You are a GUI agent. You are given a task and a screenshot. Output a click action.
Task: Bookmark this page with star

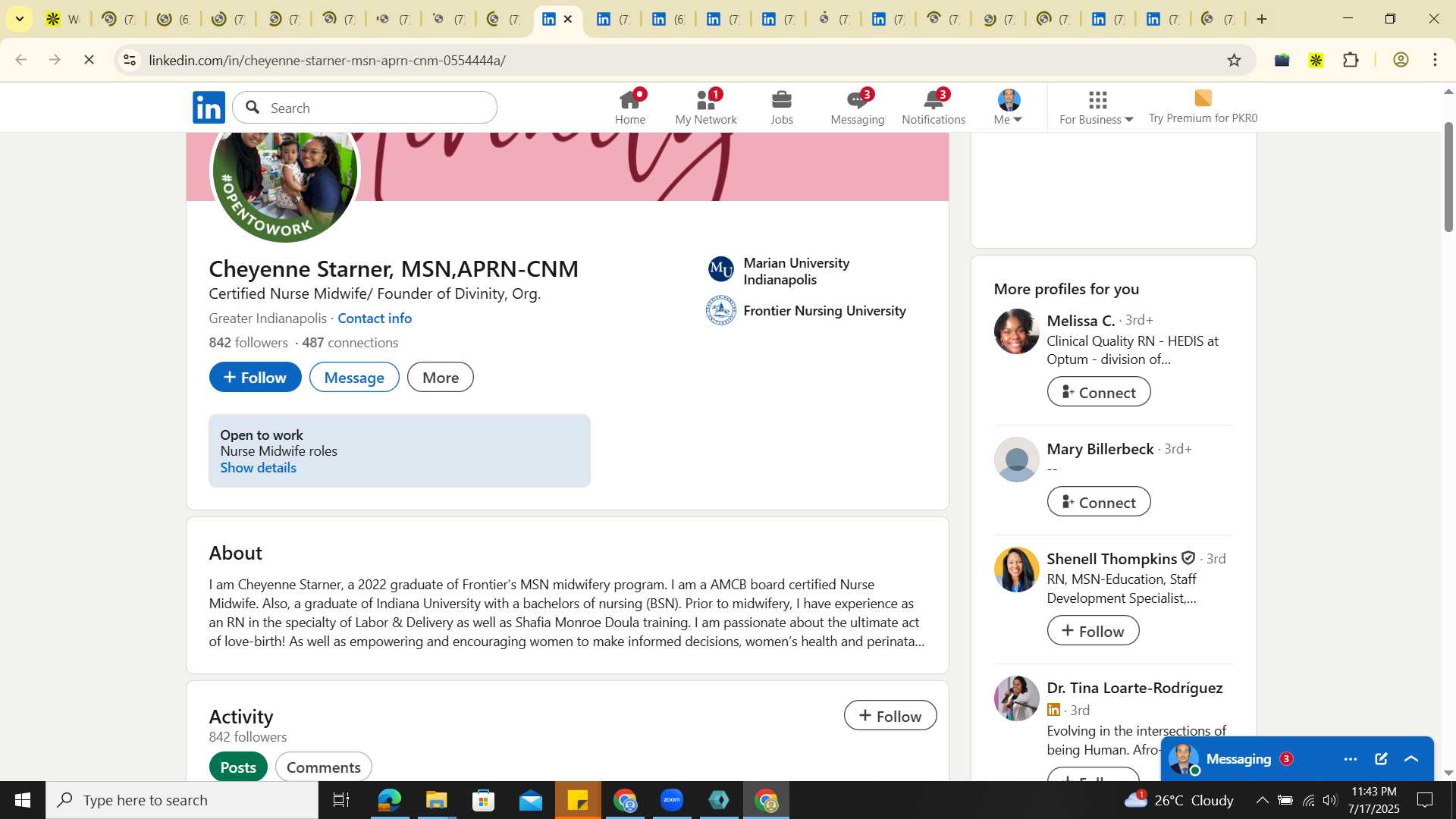click(1234, 60)
